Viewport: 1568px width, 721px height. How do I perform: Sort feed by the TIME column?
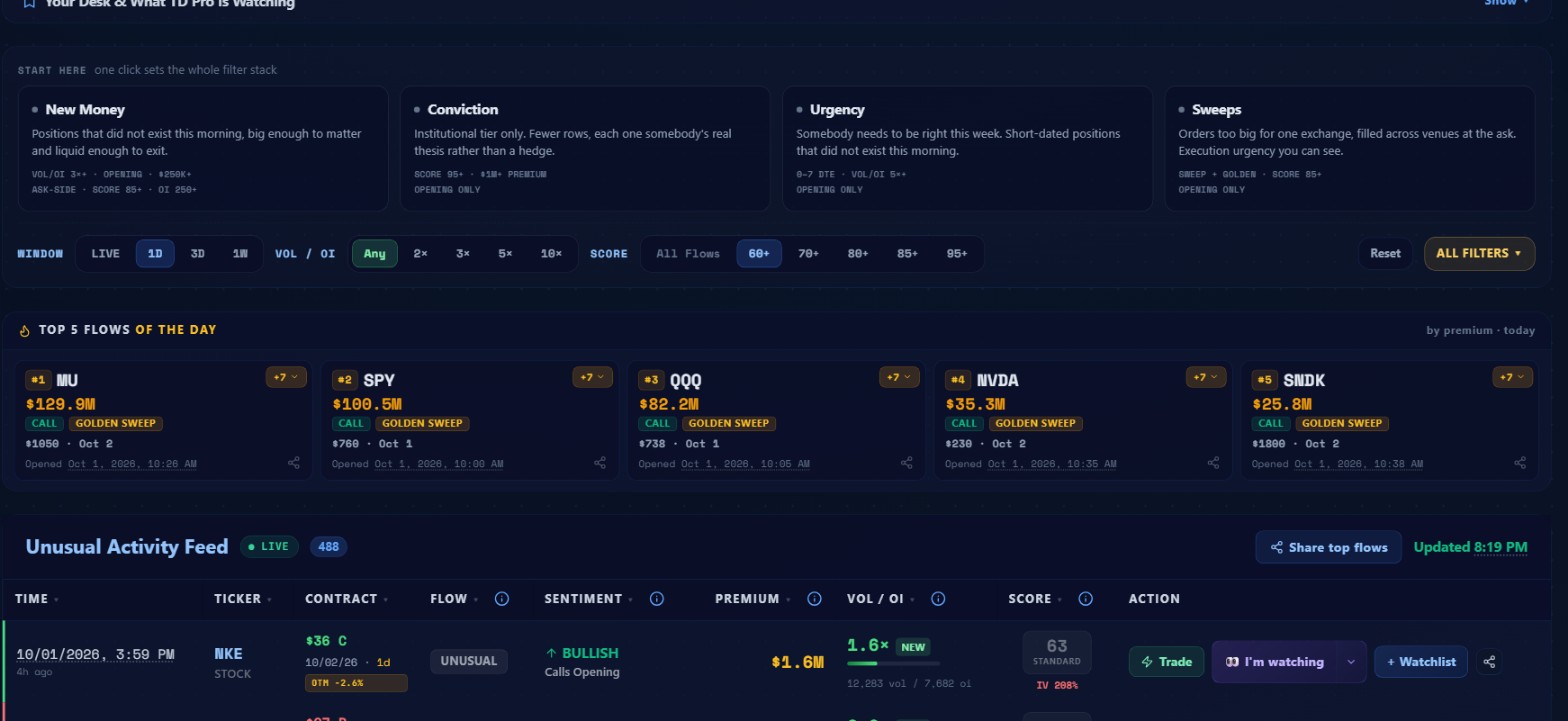coord(36,599)
